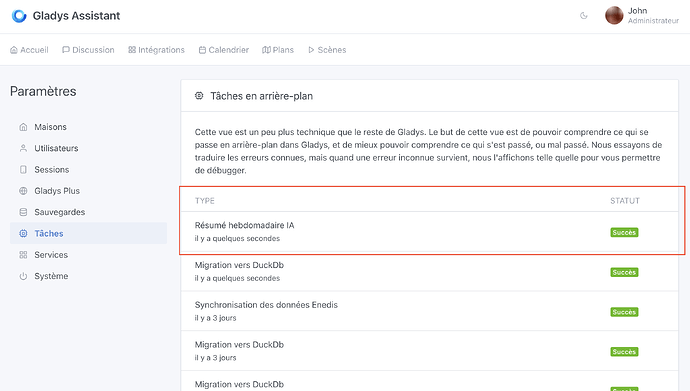Click the Maisons house icon in sidebar
The height and width of the screenshot is (391, 690).
click(x=23, y=127)
